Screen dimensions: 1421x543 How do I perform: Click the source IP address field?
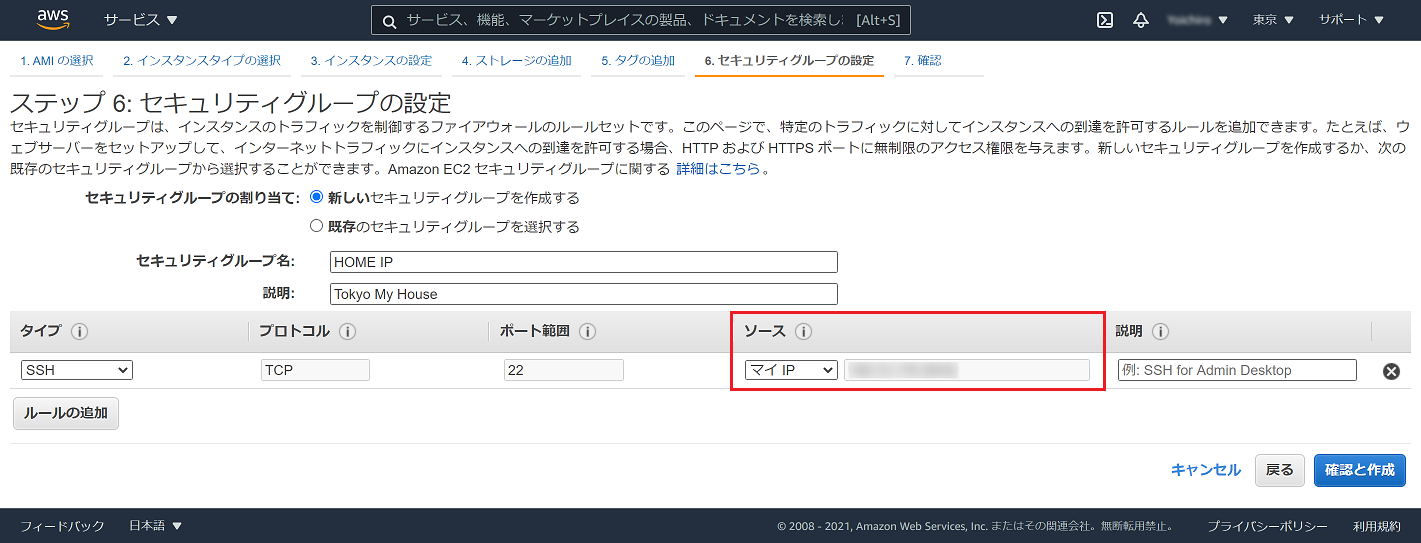pyautogui.click(x=967, y=370)
